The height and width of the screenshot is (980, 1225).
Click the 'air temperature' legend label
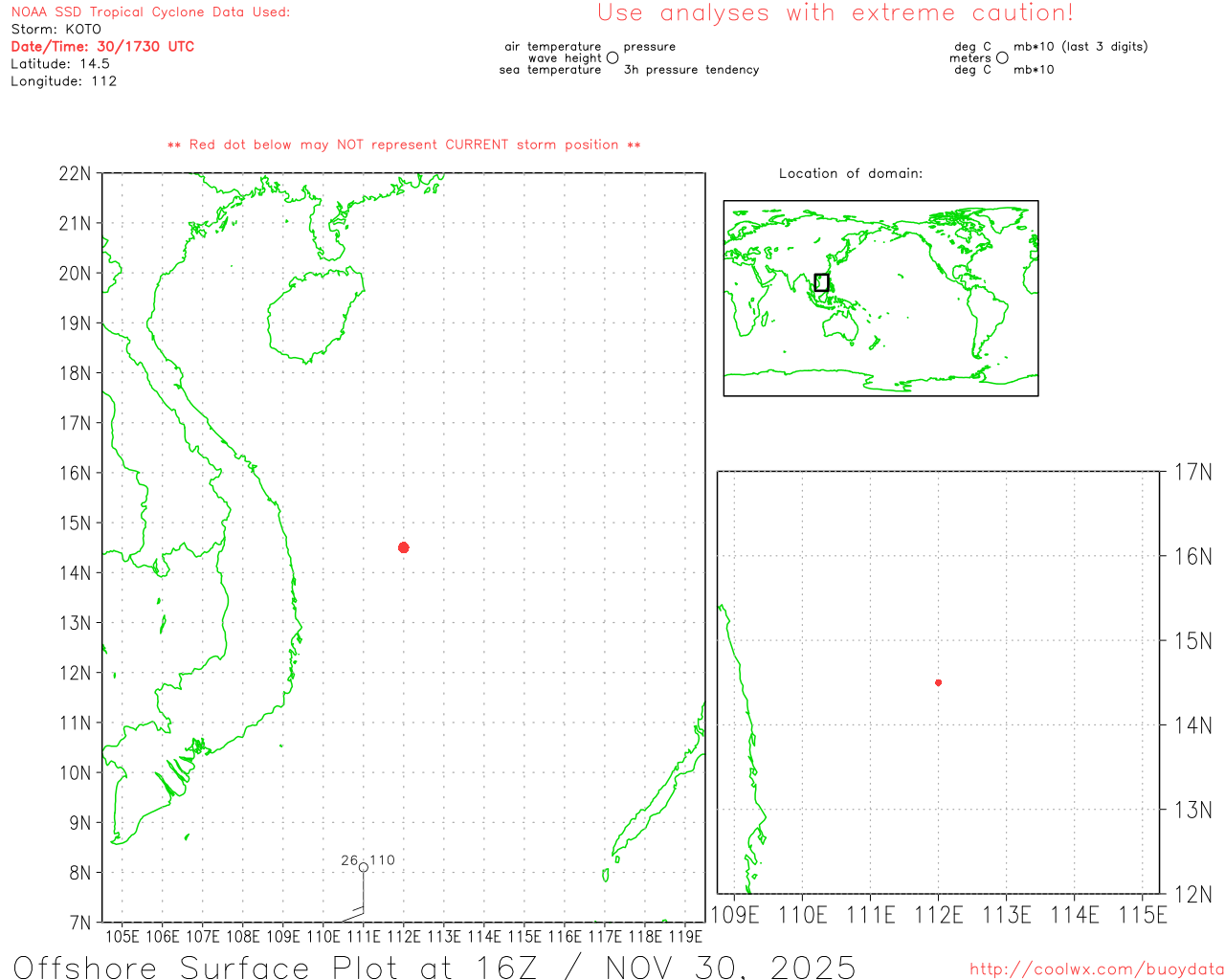point(553,47)
